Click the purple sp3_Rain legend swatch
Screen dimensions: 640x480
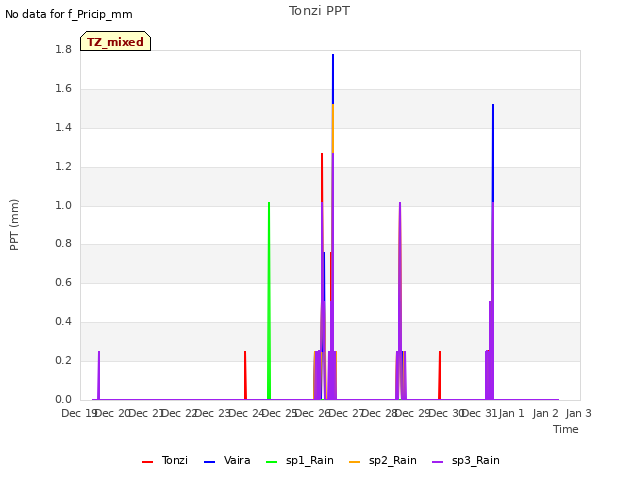(438, 462)
